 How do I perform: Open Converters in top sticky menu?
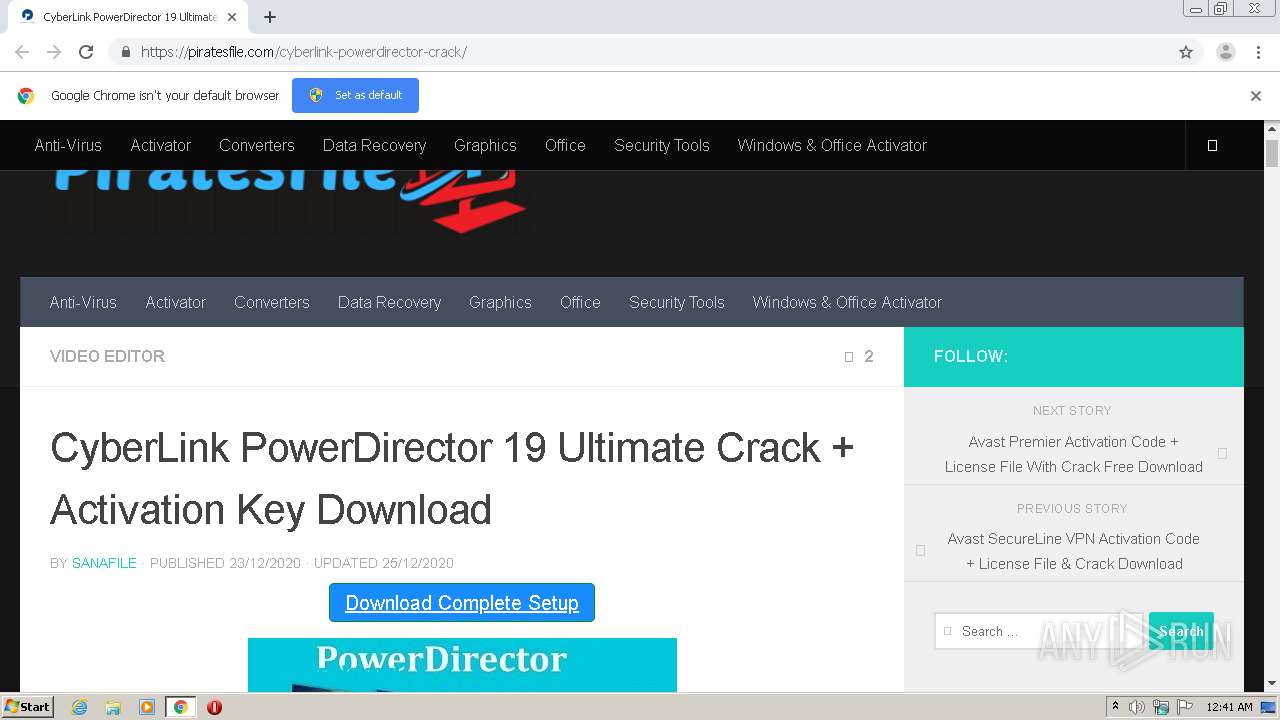pyautogui.click(x=257, y=145)
